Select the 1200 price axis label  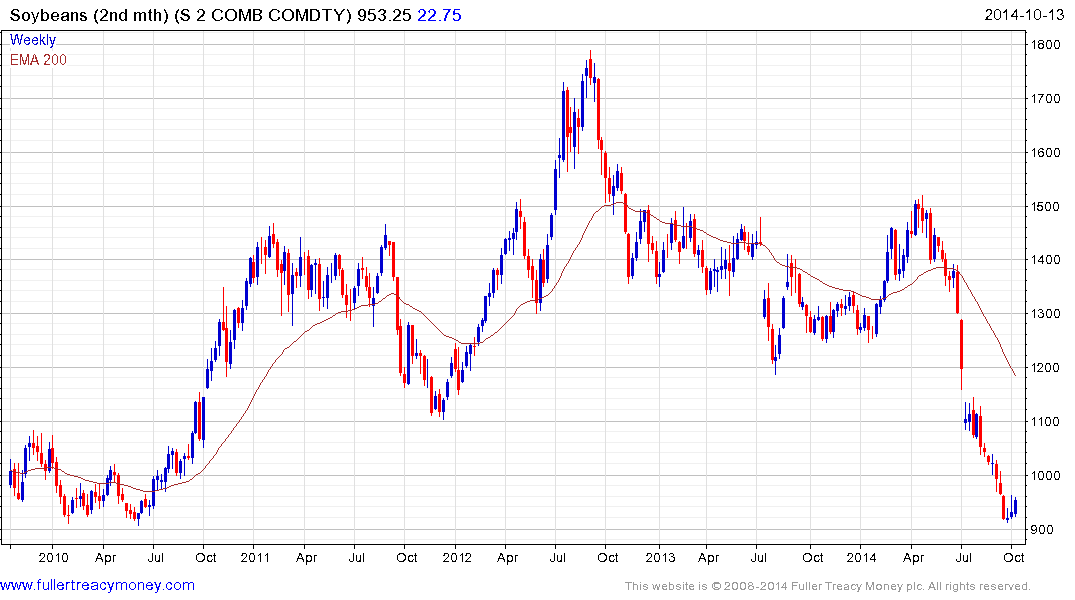point(1046,368)
